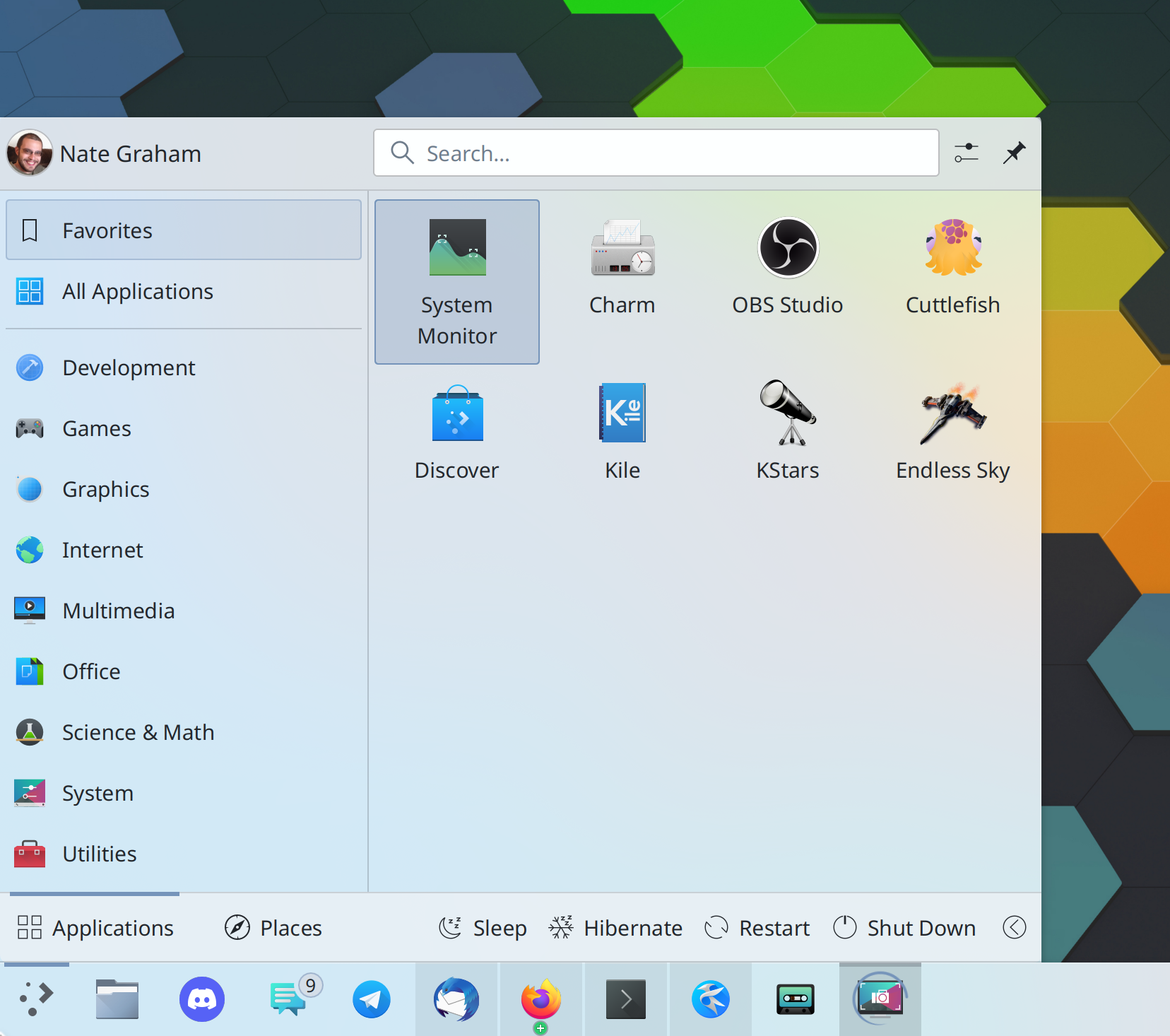Open the System Monitor app
The height and width of the screenshot is (1036, 1170).
tap(457, 281)
